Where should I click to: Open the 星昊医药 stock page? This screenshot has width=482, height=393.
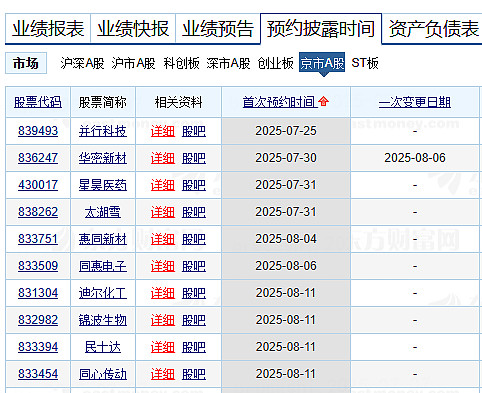(x=103, y=185)
